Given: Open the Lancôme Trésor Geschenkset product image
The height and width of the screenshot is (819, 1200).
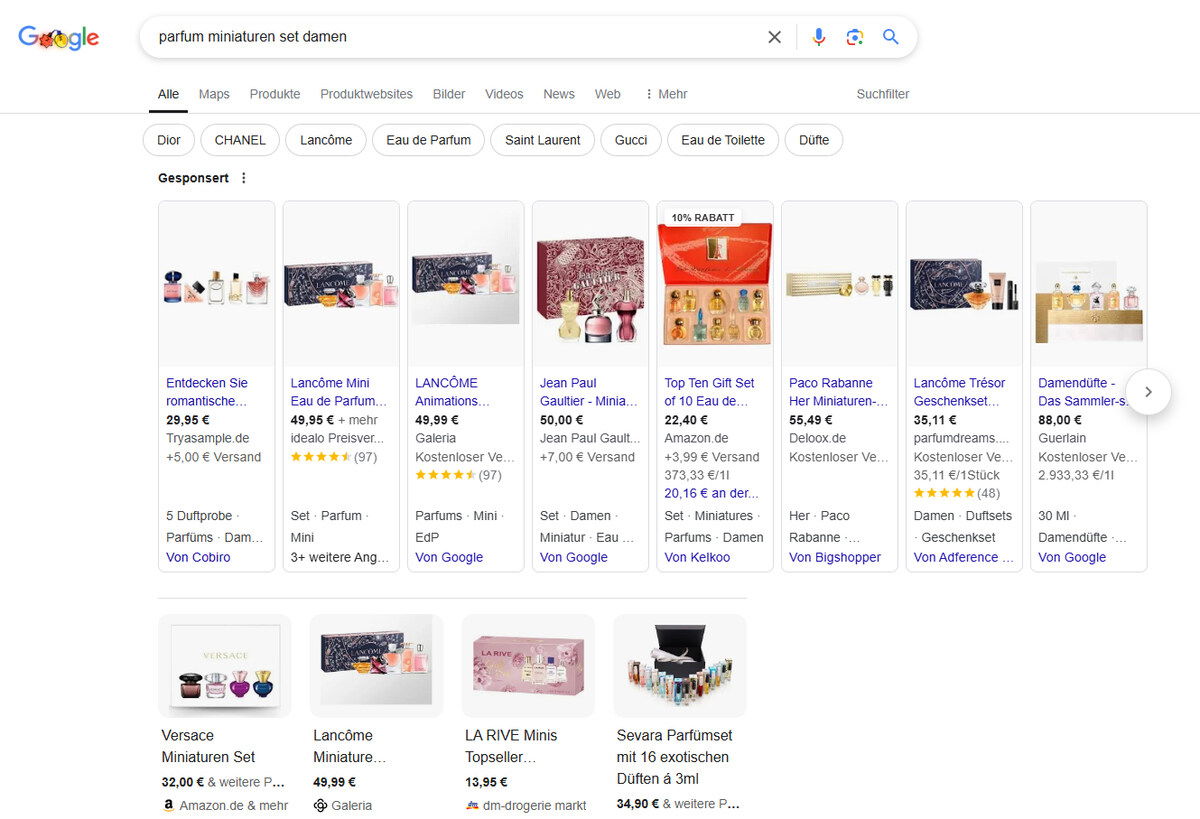Looking at the screenshot, I should click(x=964, y=285).
